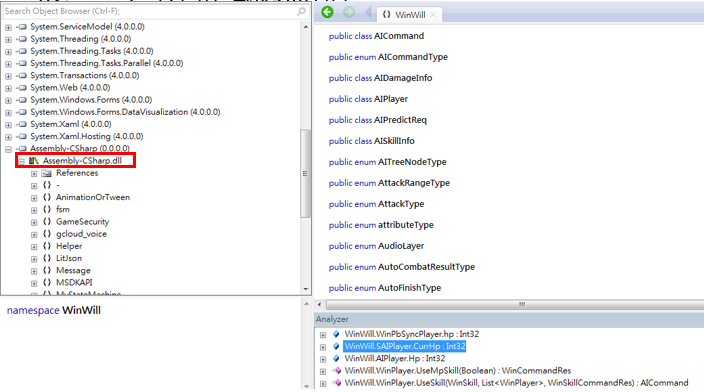
Task: Click the method icon for UseMpSkill(Boolean)
Action: (x=336, y=371)
